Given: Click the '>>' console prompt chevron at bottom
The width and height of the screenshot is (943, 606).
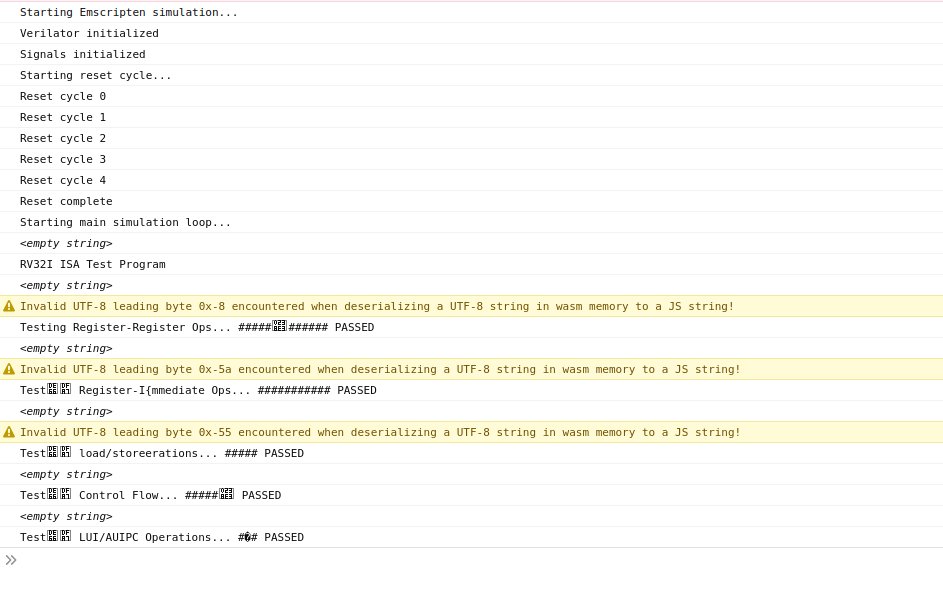Looking at the screenshot, I should pos(11,560).
